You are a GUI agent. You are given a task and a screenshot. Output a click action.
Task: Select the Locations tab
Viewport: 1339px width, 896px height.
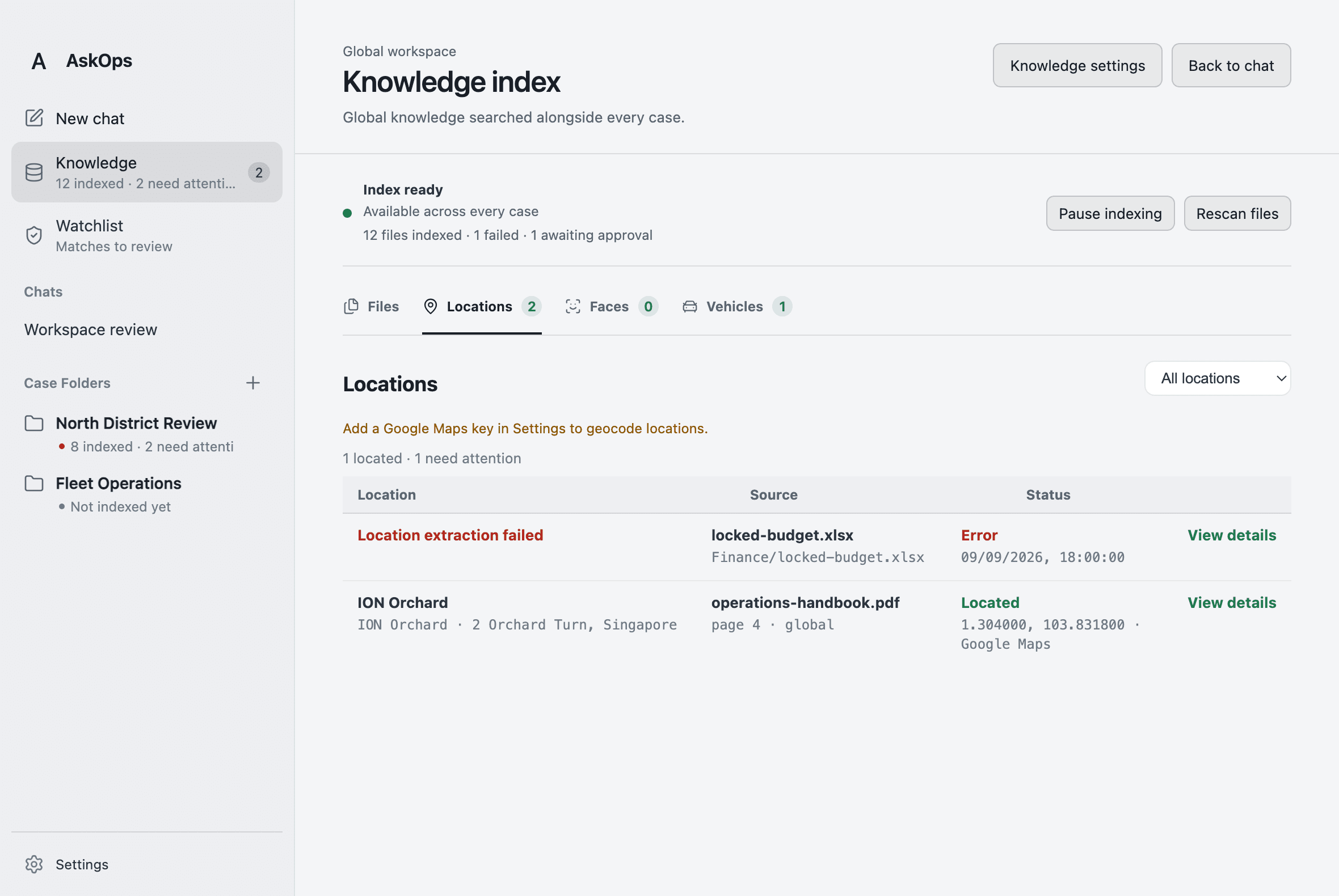481,307
